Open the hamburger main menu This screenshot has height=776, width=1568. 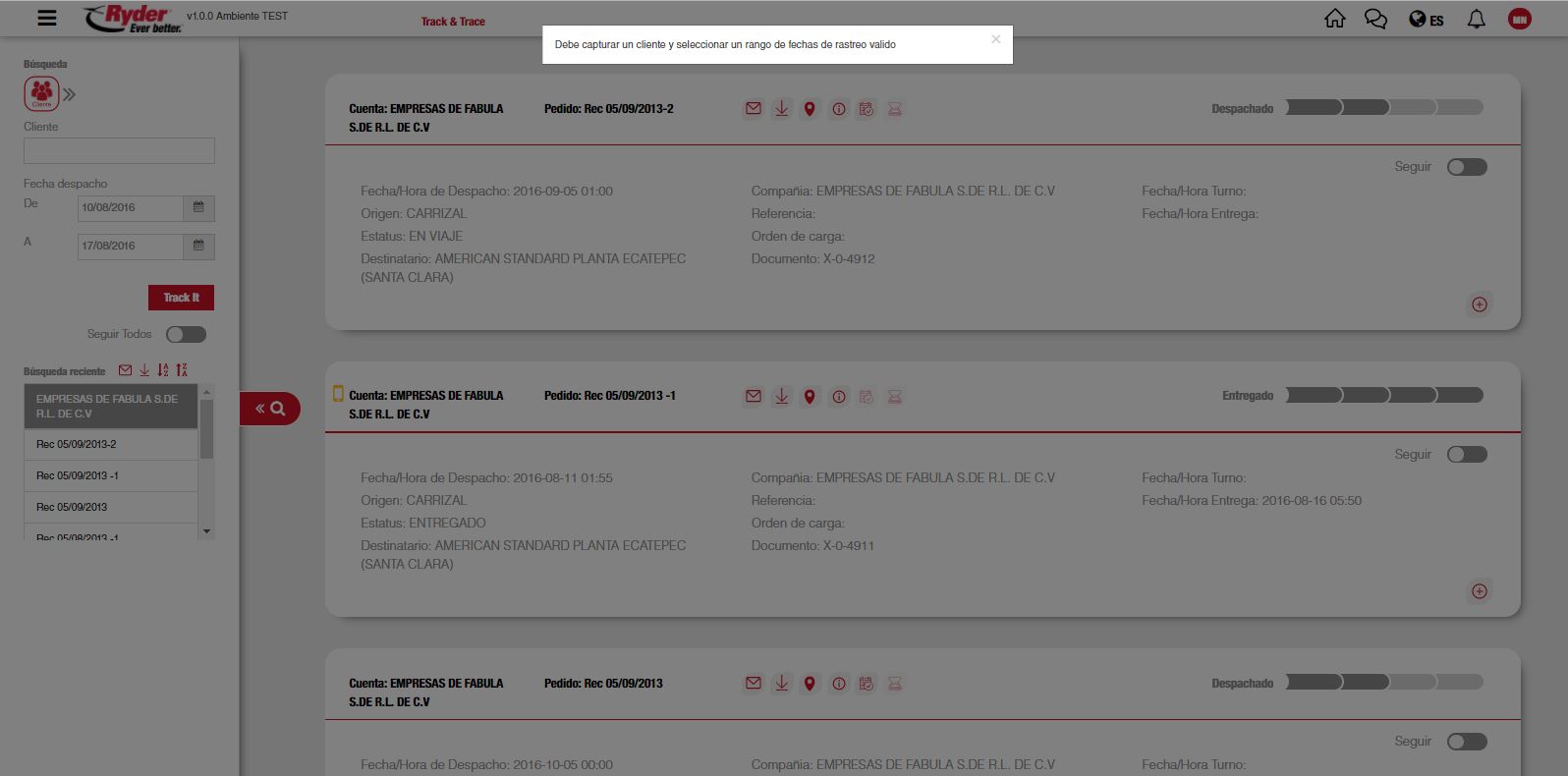click(x=46, y=18)
